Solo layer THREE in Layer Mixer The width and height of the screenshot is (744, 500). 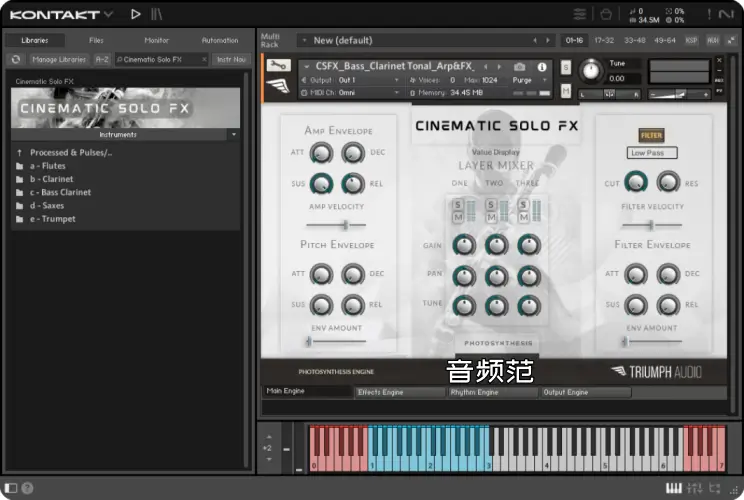523,205
